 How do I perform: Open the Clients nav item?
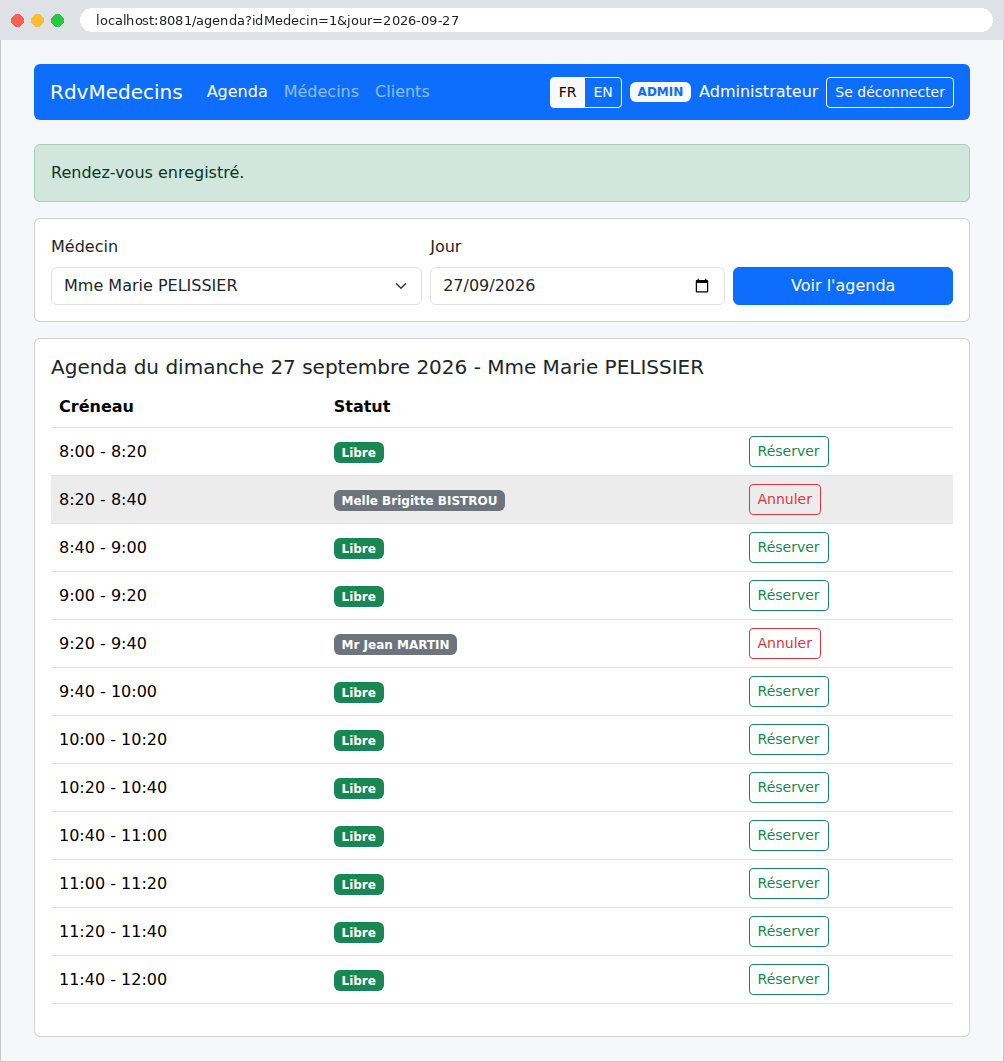pyautogui.click(x=402, y=91)
